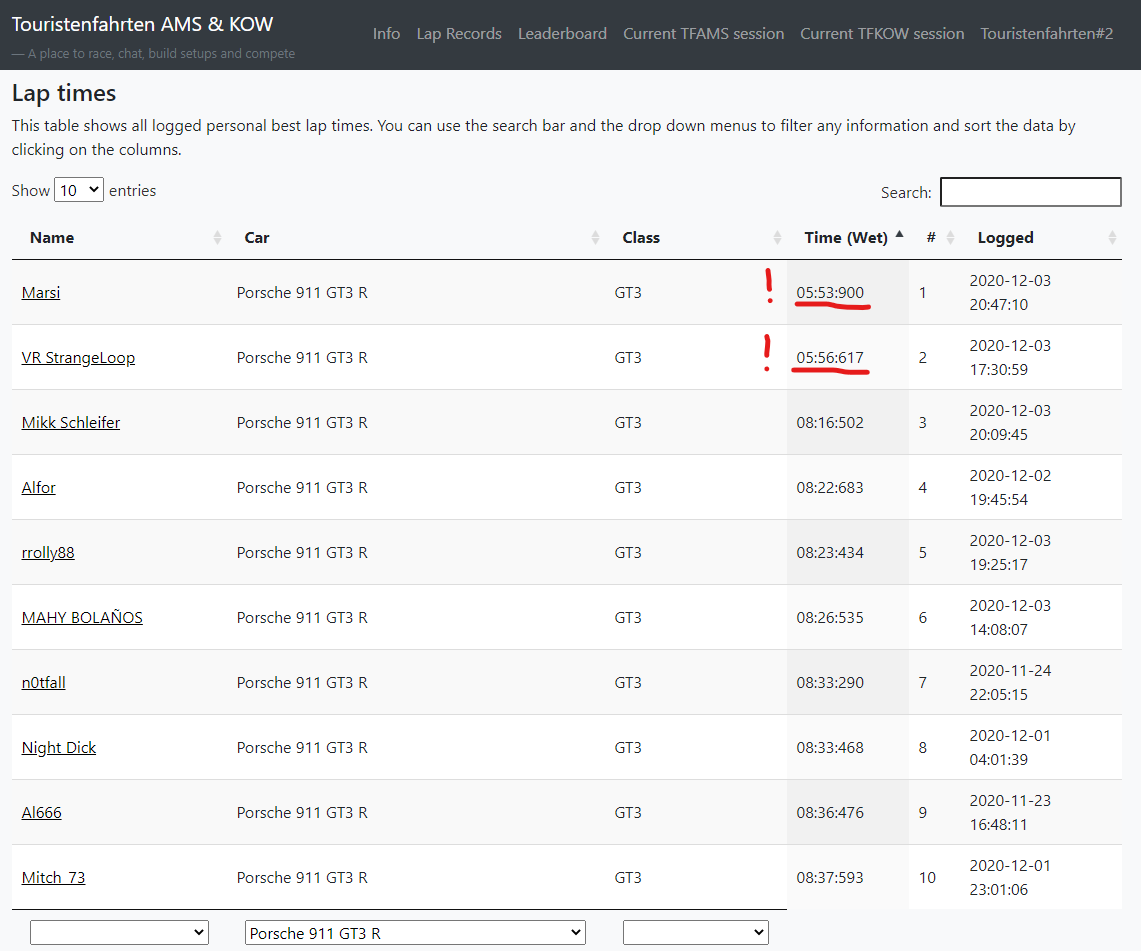This screenshot has height=951, width=1141.
Task: Sort by Logged date column icon
Action: tap(1112, 238)
